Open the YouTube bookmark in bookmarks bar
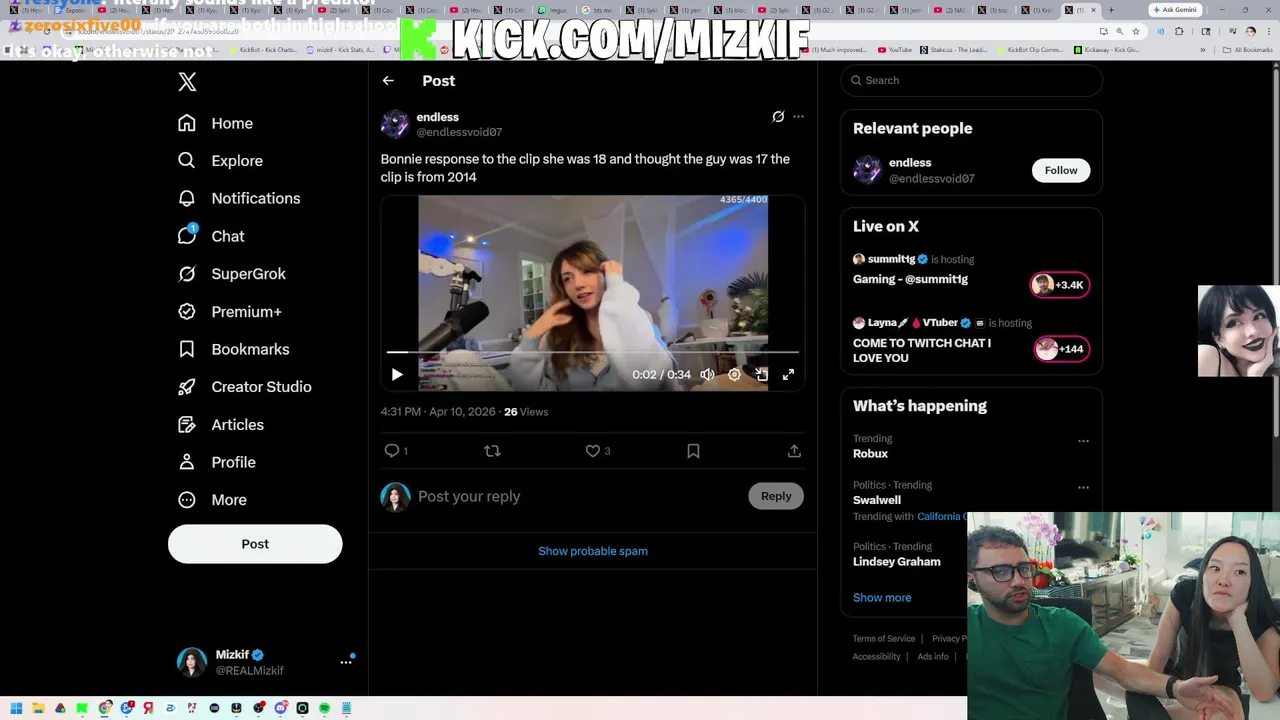1280x720 pixels. tap(894, 49)
